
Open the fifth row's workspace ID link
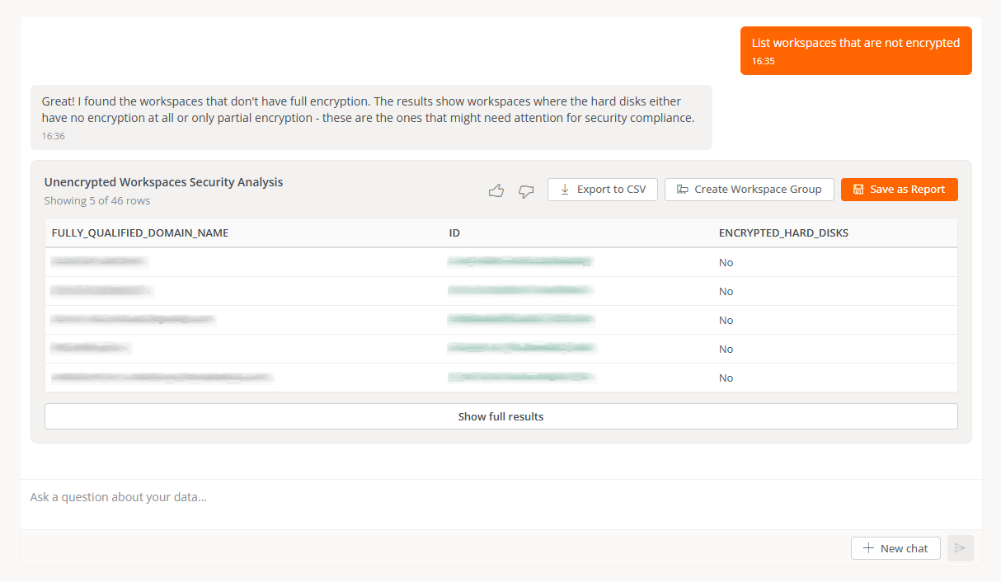point(520,378)
